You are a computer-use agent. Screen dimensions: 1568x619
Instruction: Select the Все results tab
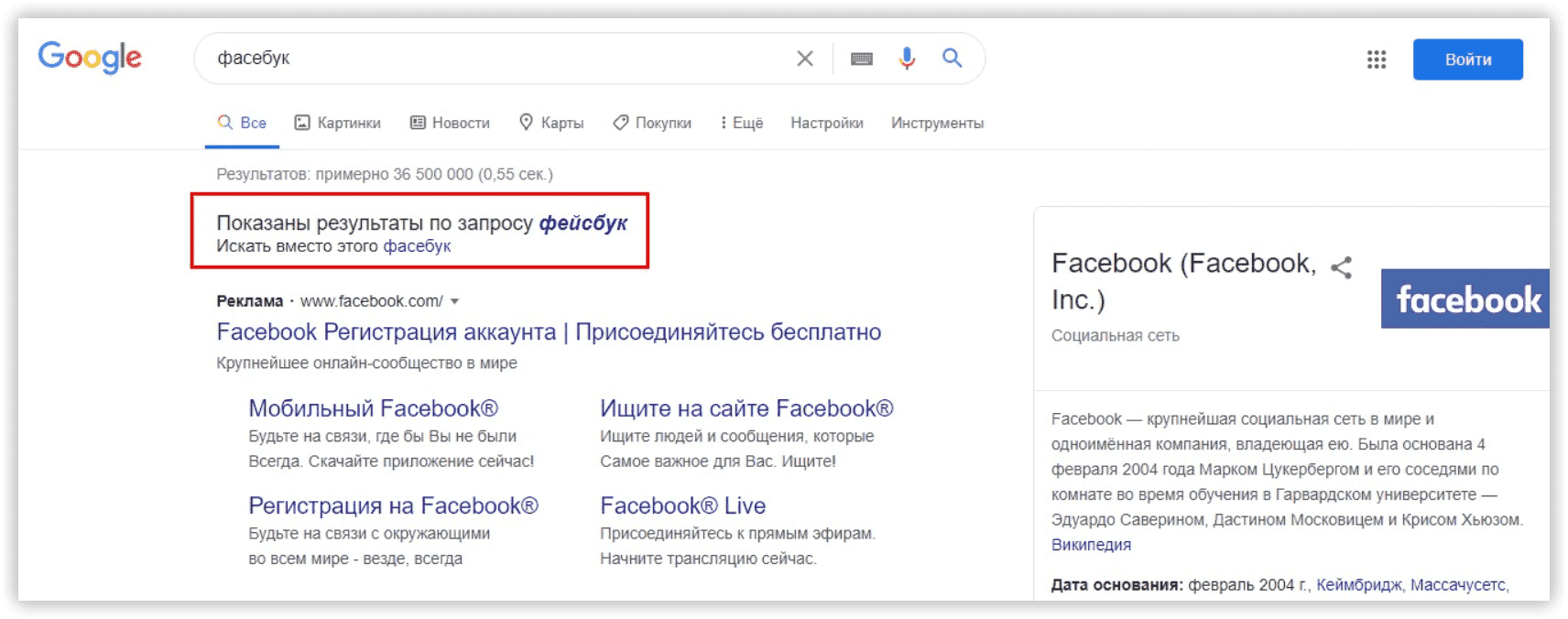pyautogui.click(x=243, y=123)
